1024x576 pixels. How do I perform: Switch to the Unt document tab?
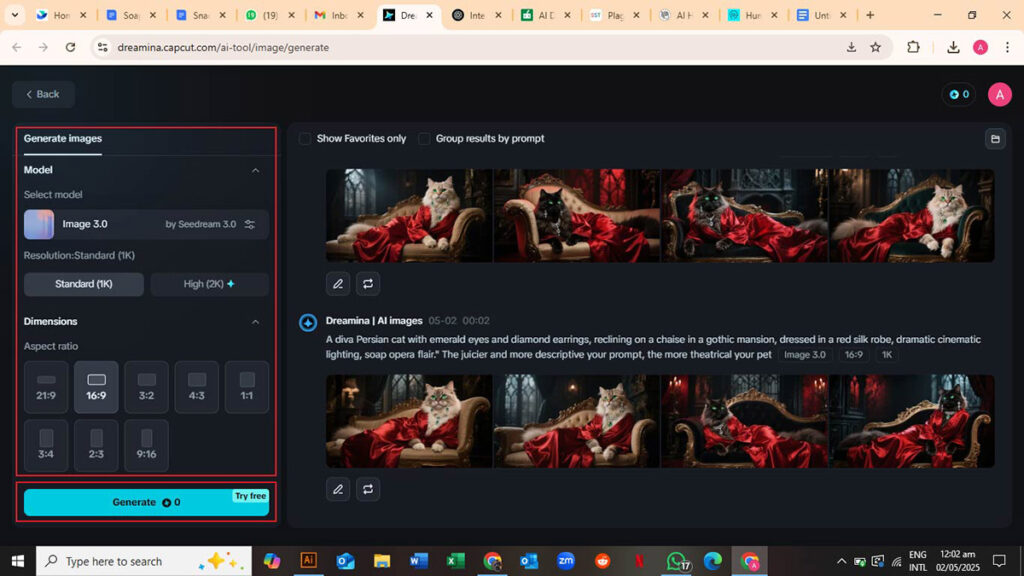point(822,15)
